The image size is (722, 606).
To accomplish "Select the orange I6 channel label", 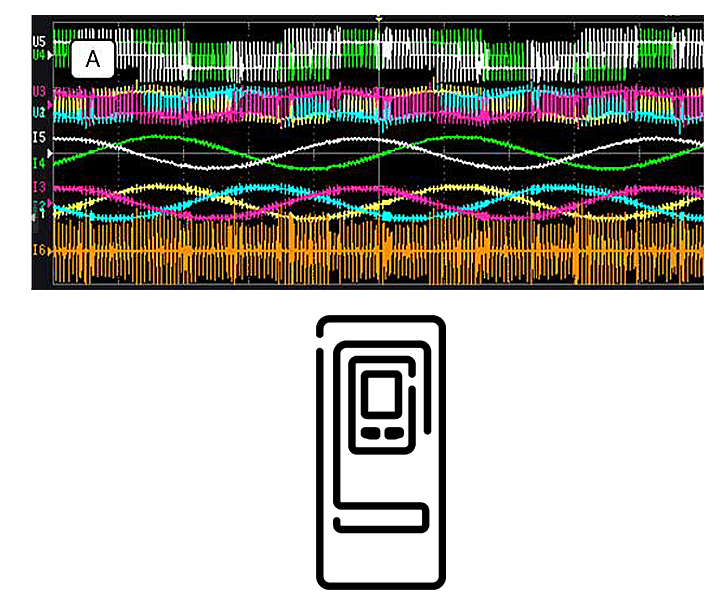I will click(39, 251).
